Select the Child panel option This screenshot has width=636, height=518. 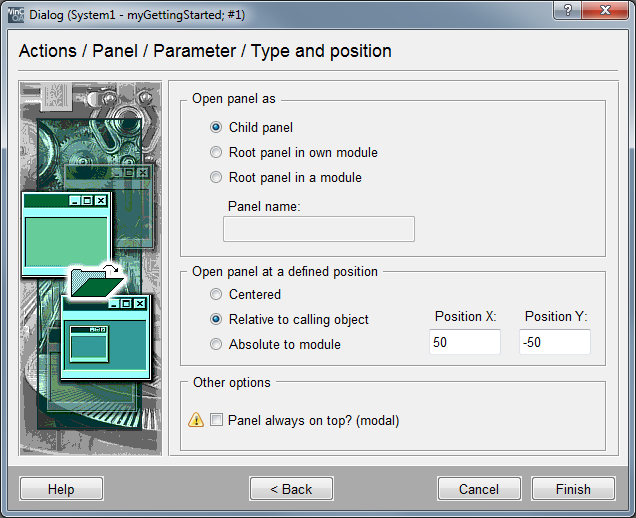click(216, 128)
